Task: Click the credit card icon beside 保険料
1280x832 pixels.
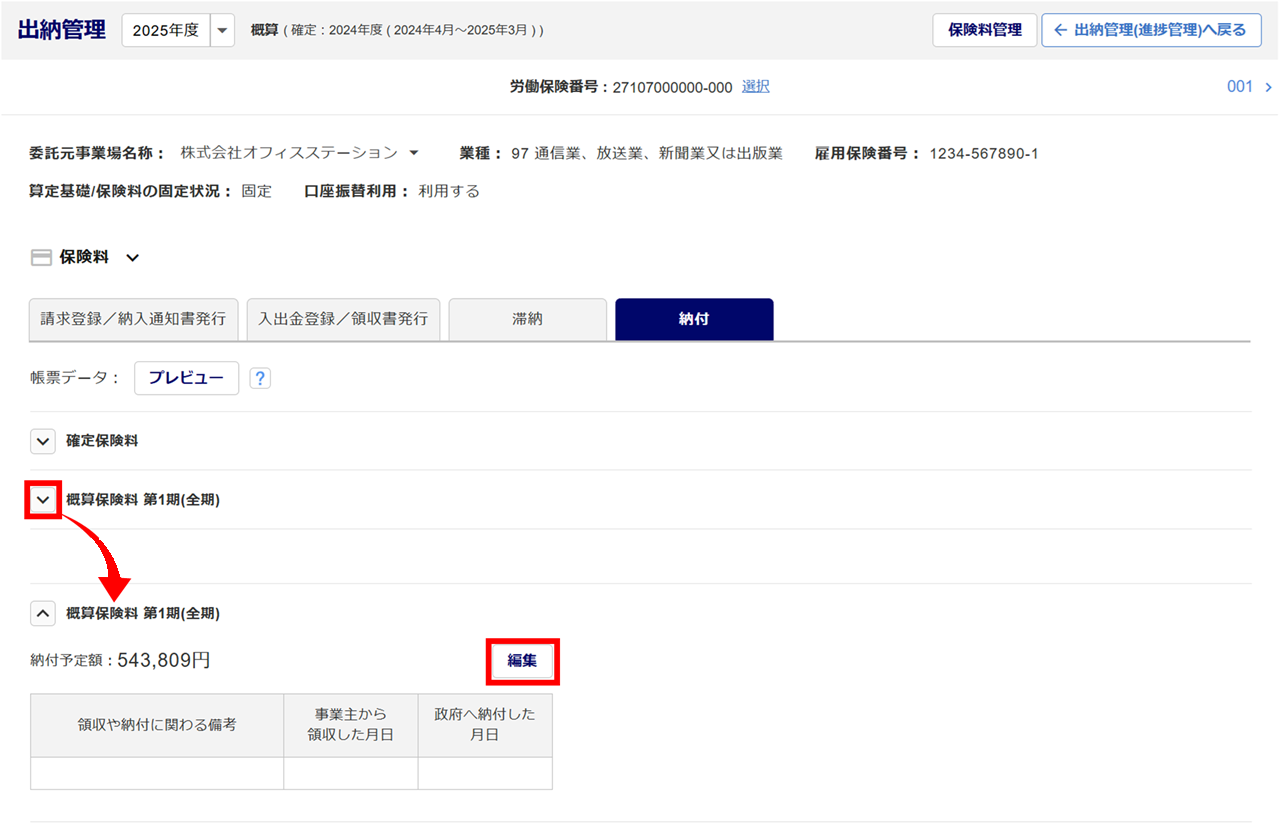Action: [x=41, y=258]
